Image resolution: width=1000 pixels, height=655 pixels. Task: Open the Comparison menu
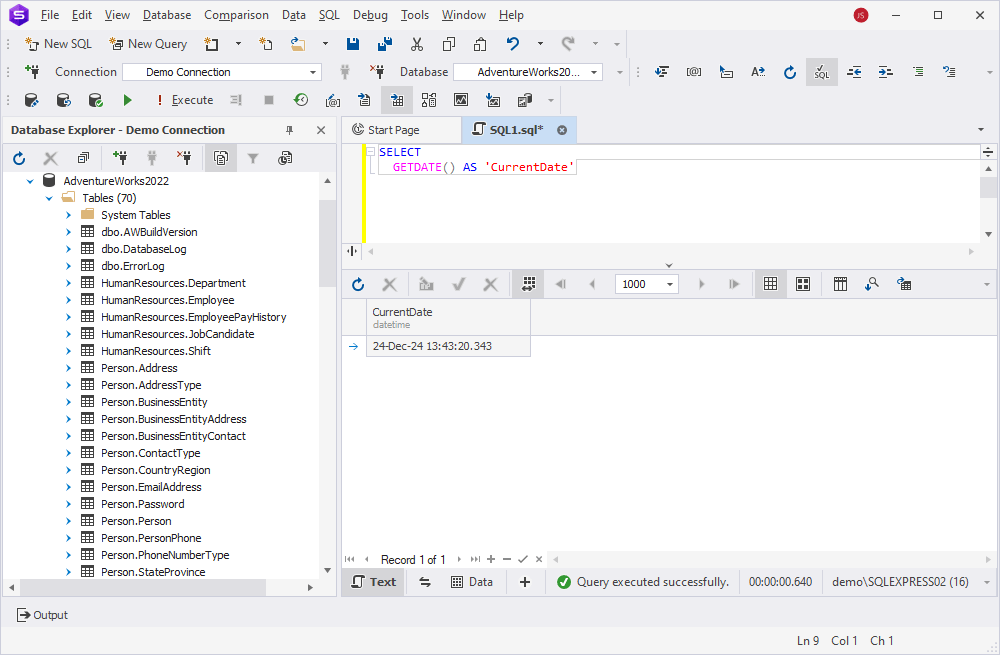(236, 15)
